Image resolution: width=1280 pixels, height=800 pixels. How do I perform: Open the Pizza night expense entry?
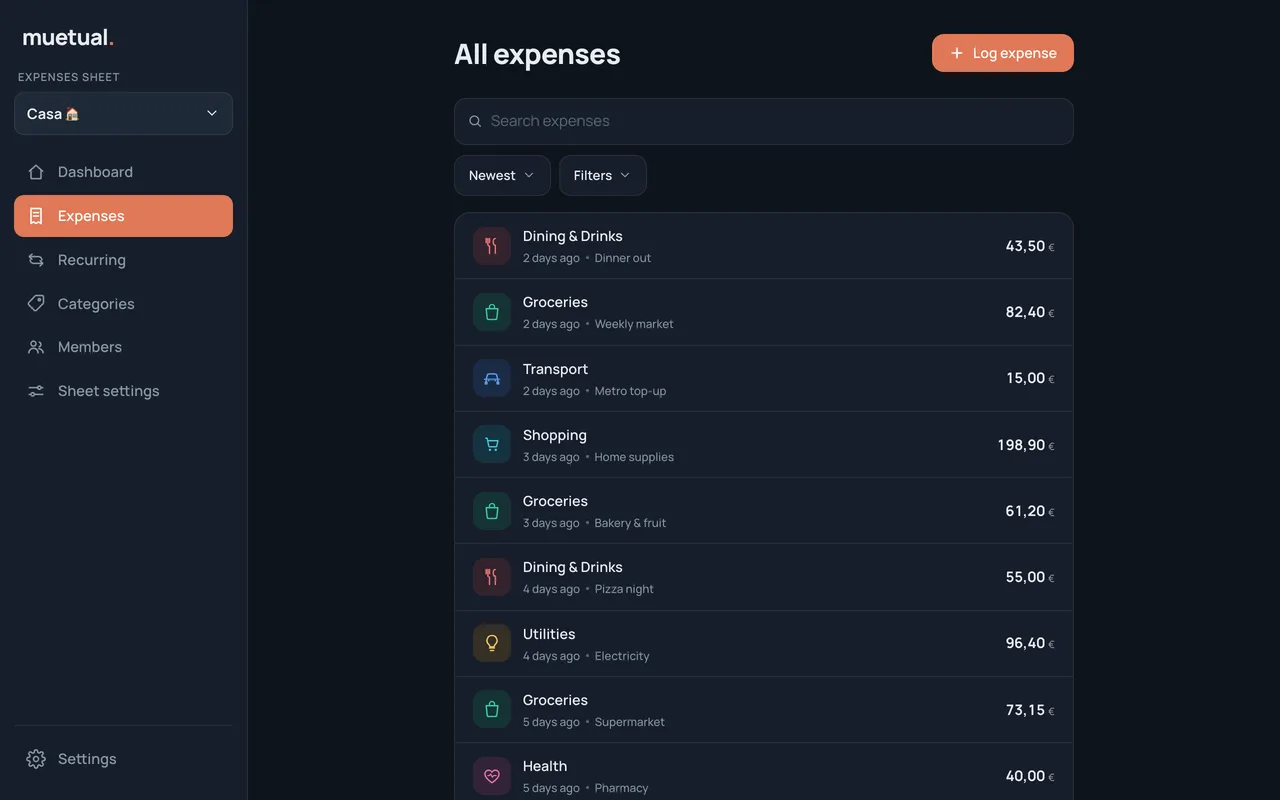click(764, 577)
